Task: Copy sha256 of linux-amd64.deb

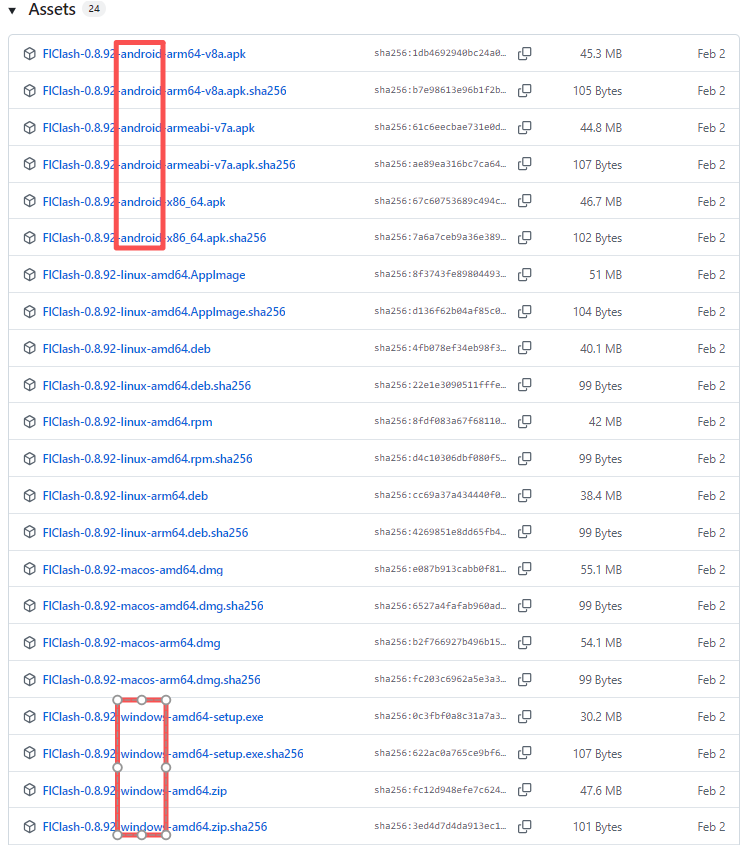Action: pyautogui.click(x=524, y=348)
